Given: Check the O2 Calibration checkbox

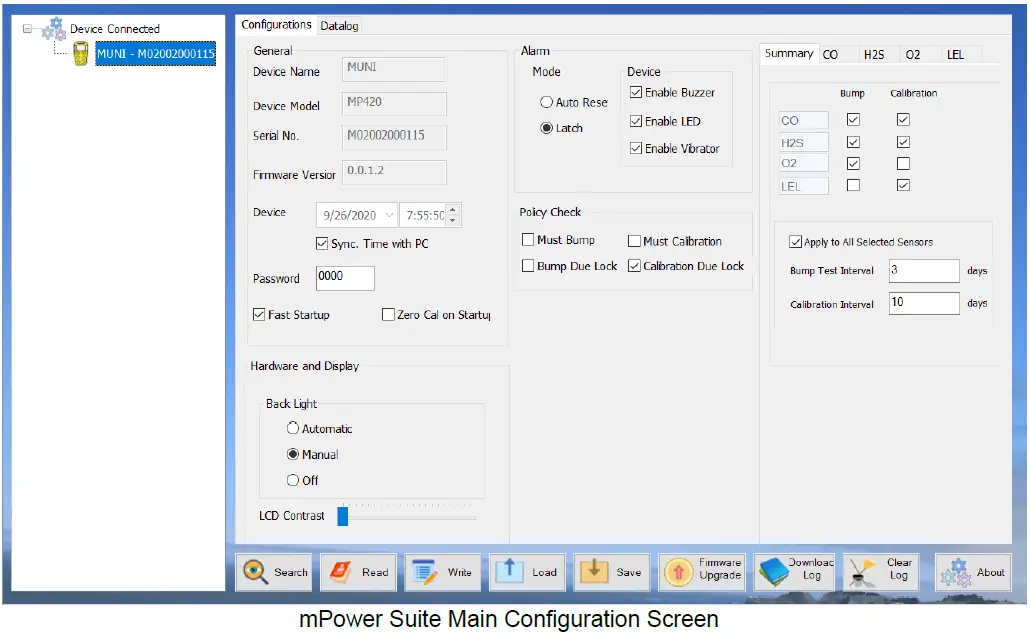Looking at the screenshot, I should coord(903,163).
